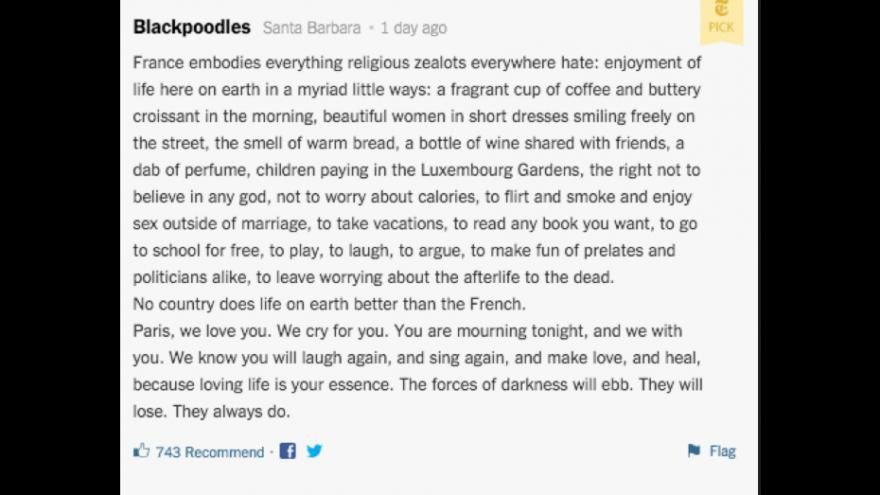The height and width of the screenshot is (495, 880).
Task: Click the Times logo inside the Pick badge
Action: click(721, 8)
